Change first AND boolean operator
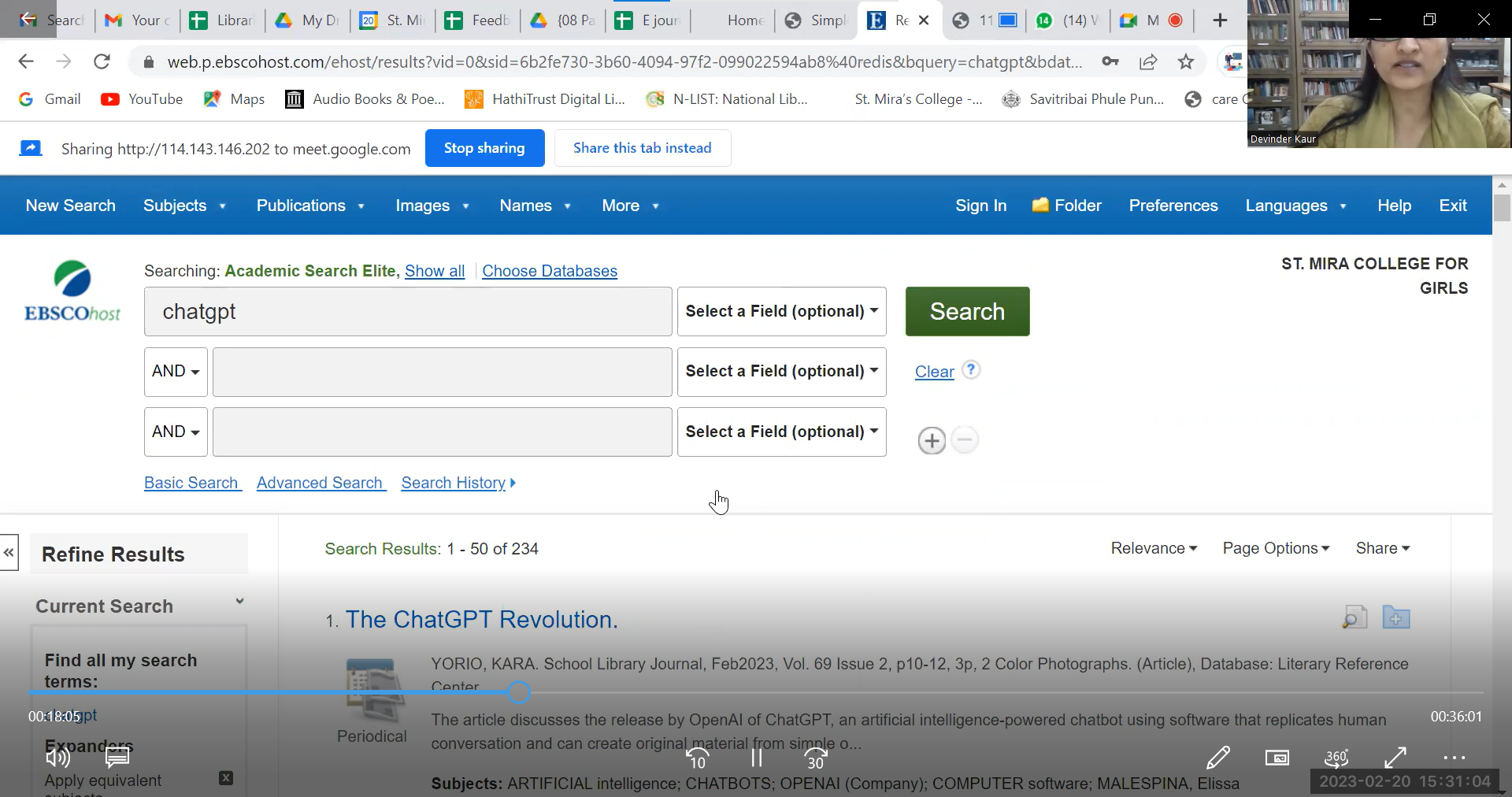 click(x=176, y=372)
